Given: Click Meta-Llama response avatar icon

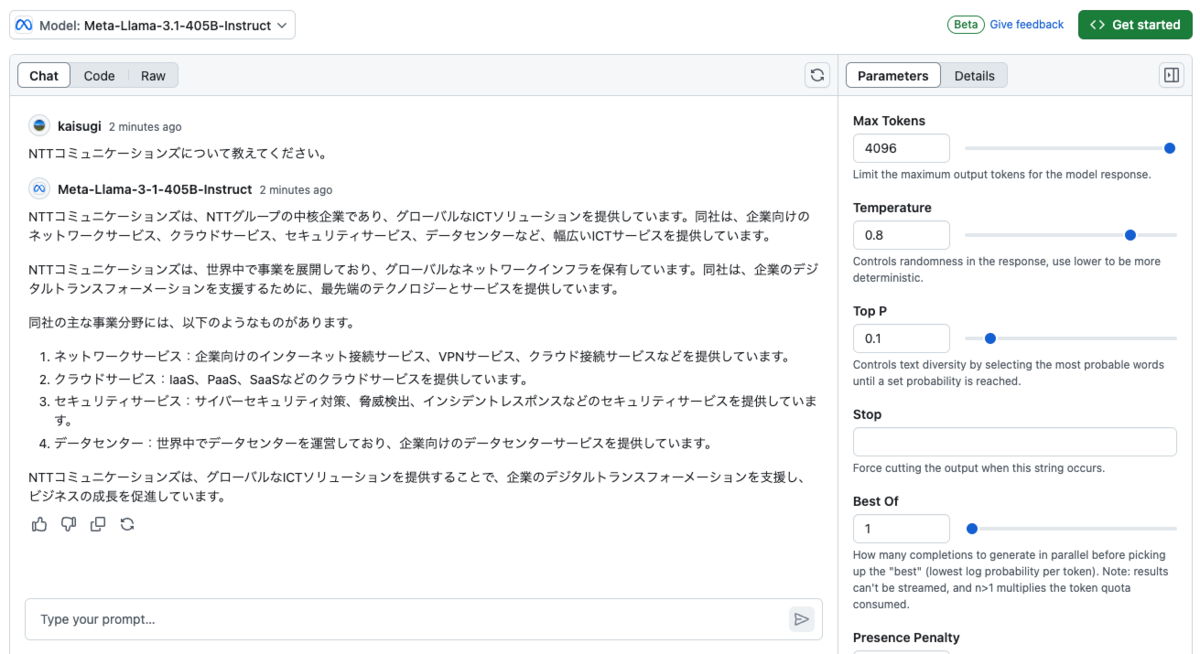Looking at the screenshot, I should 39,189.
